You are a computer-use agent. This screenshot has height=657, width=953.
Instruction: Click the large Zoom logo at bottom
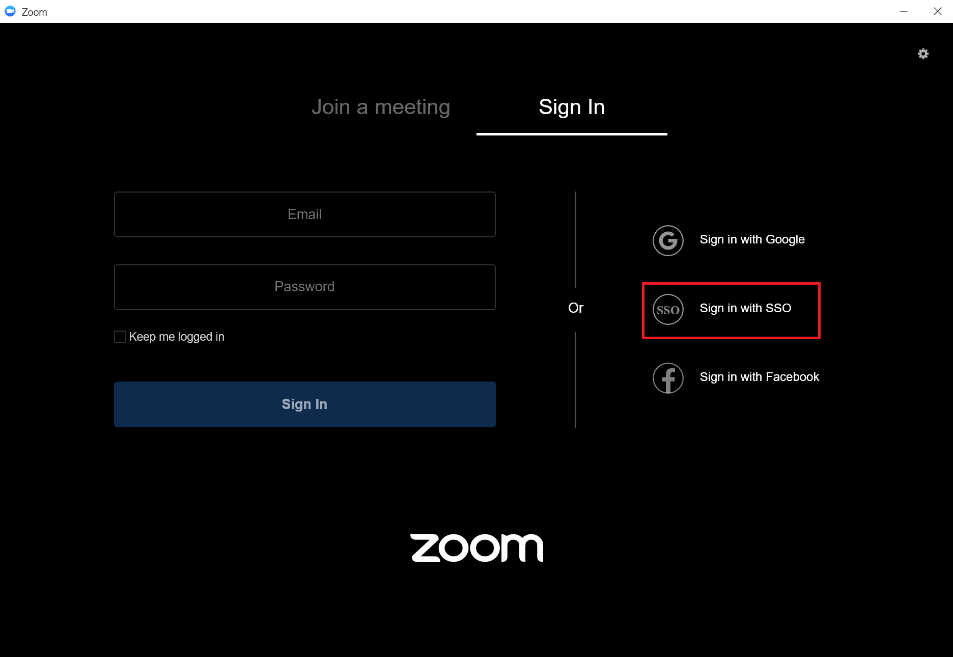pyautogui.click(x=477, y=548)
